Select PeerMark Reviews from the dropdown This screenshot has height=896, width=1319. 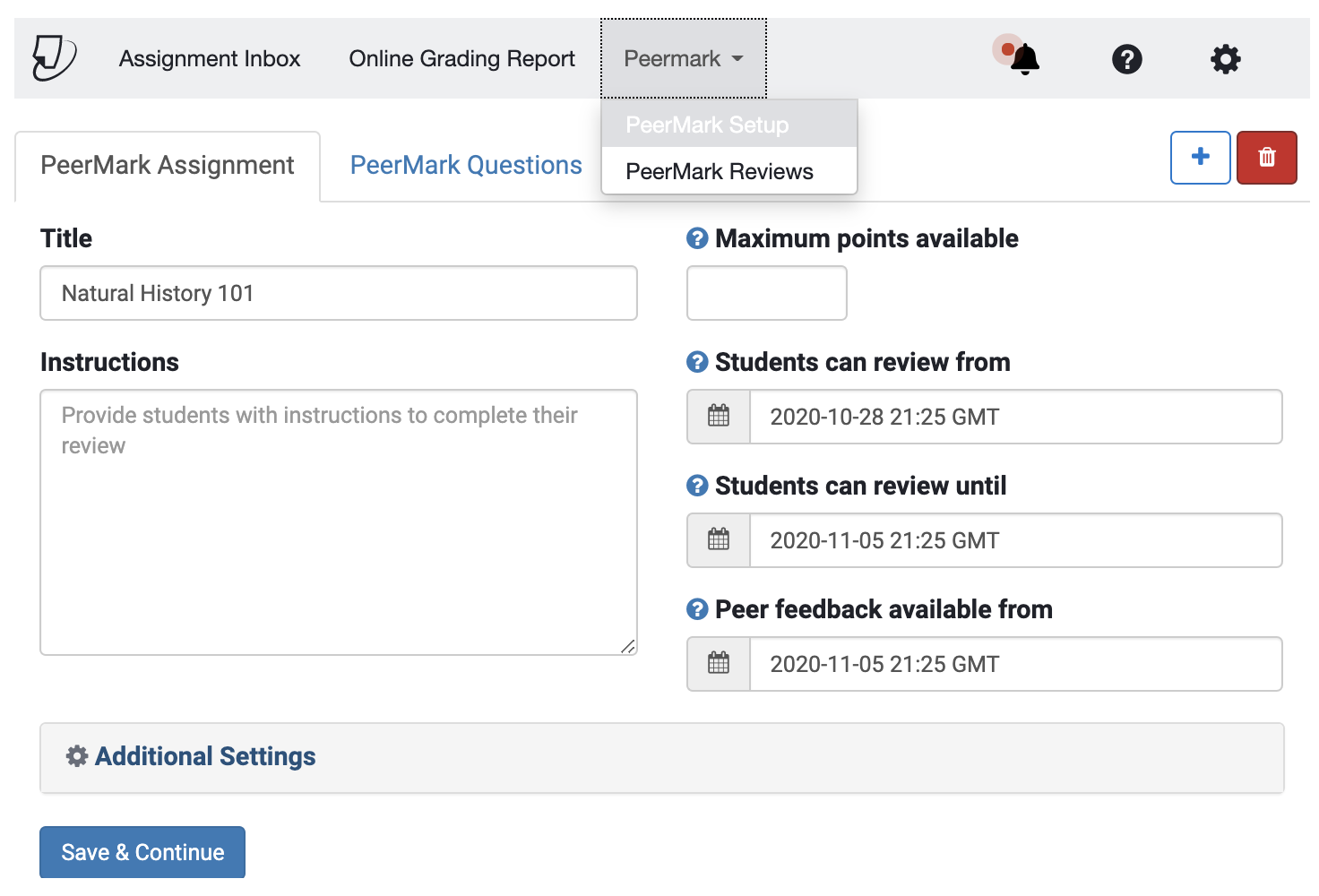coord(729,171)
